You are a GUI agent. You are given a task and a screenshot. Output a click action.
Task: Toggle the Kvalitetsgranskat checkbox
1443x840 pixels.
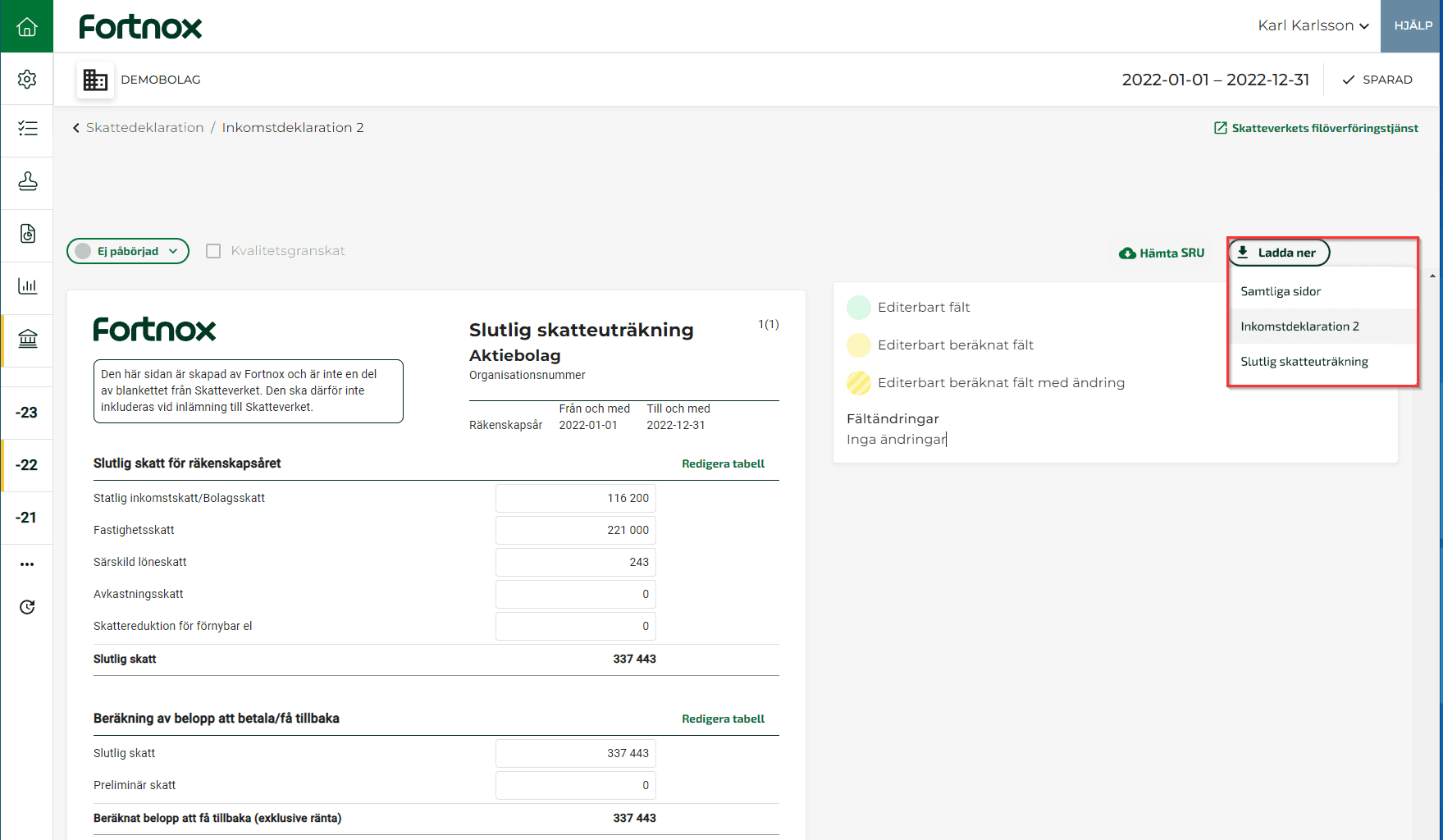pyautogui.click(x=213, y=251)
